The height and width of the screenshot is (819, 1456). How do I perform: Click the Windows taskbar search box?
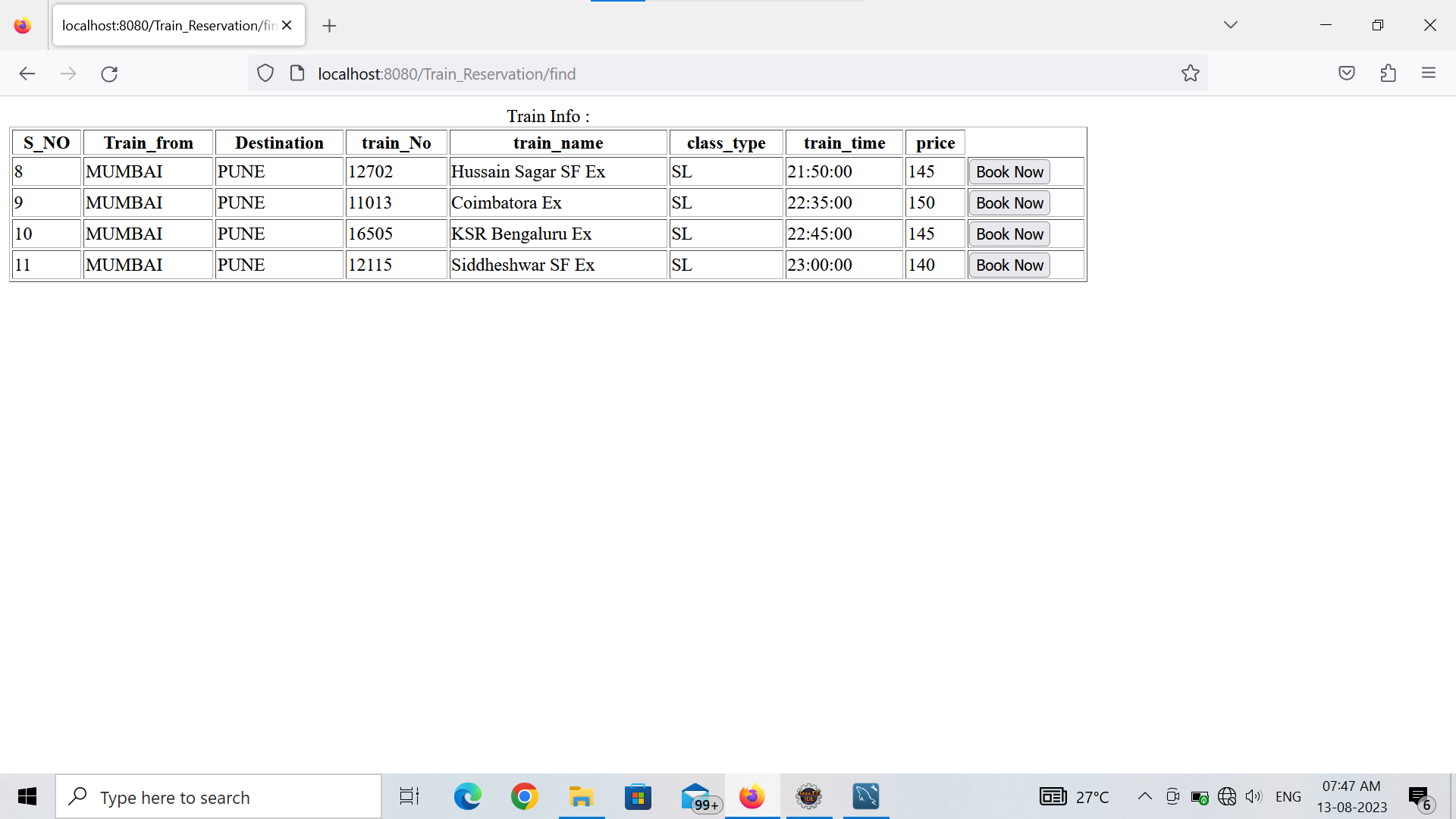tap(218, 797)
